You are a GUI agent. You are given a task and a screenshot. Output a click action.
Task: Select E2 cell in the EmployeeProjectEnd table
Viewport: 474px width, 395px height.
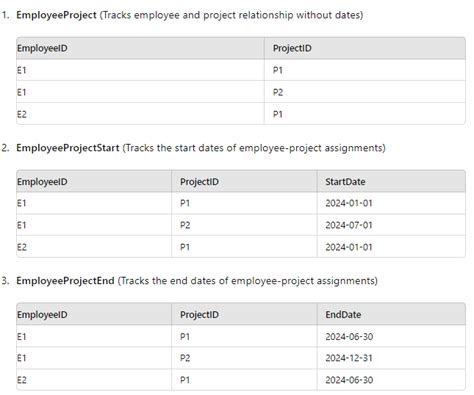(22, 380)
